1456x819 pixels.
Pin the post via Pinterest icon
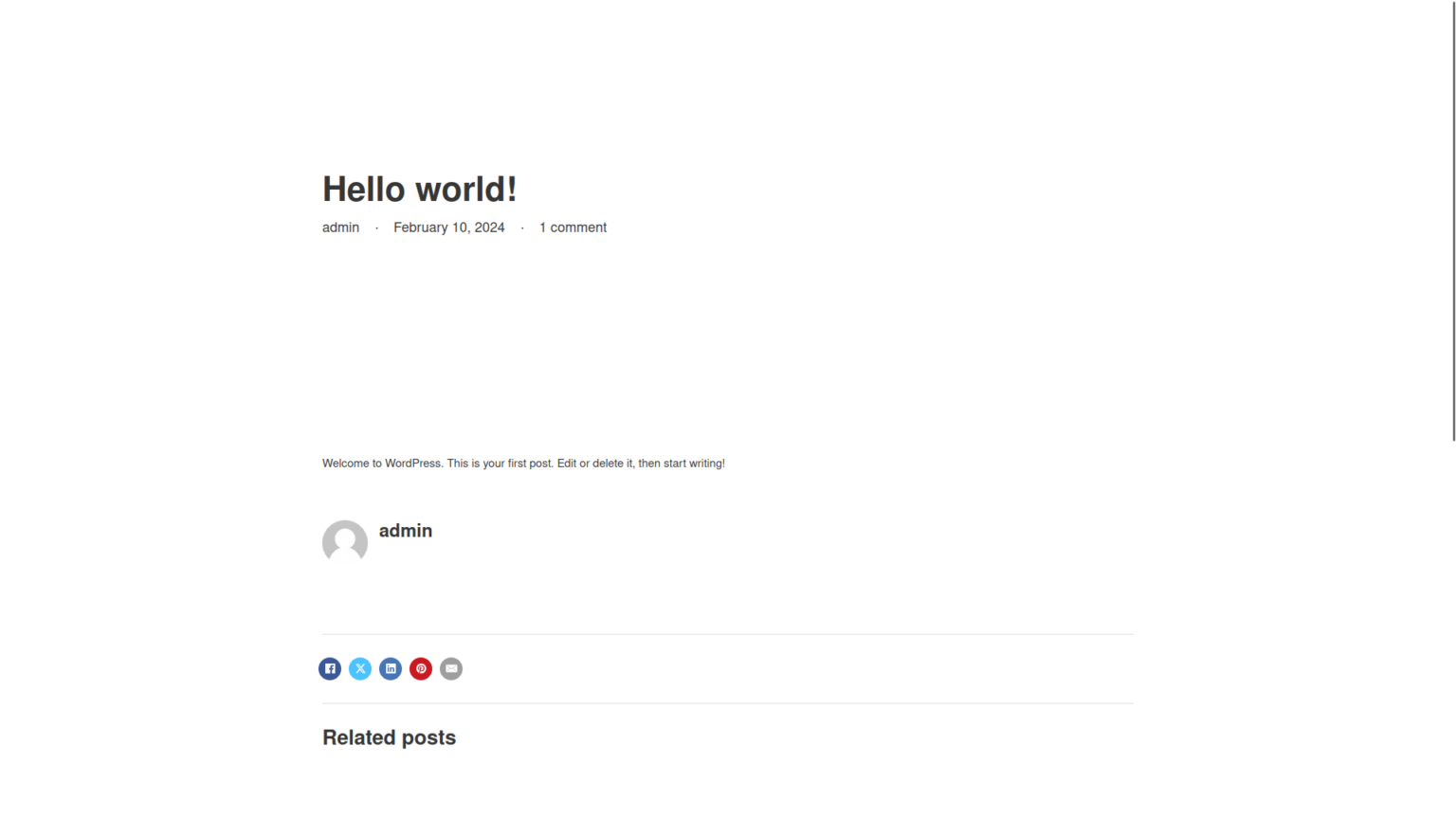(421, 669)
